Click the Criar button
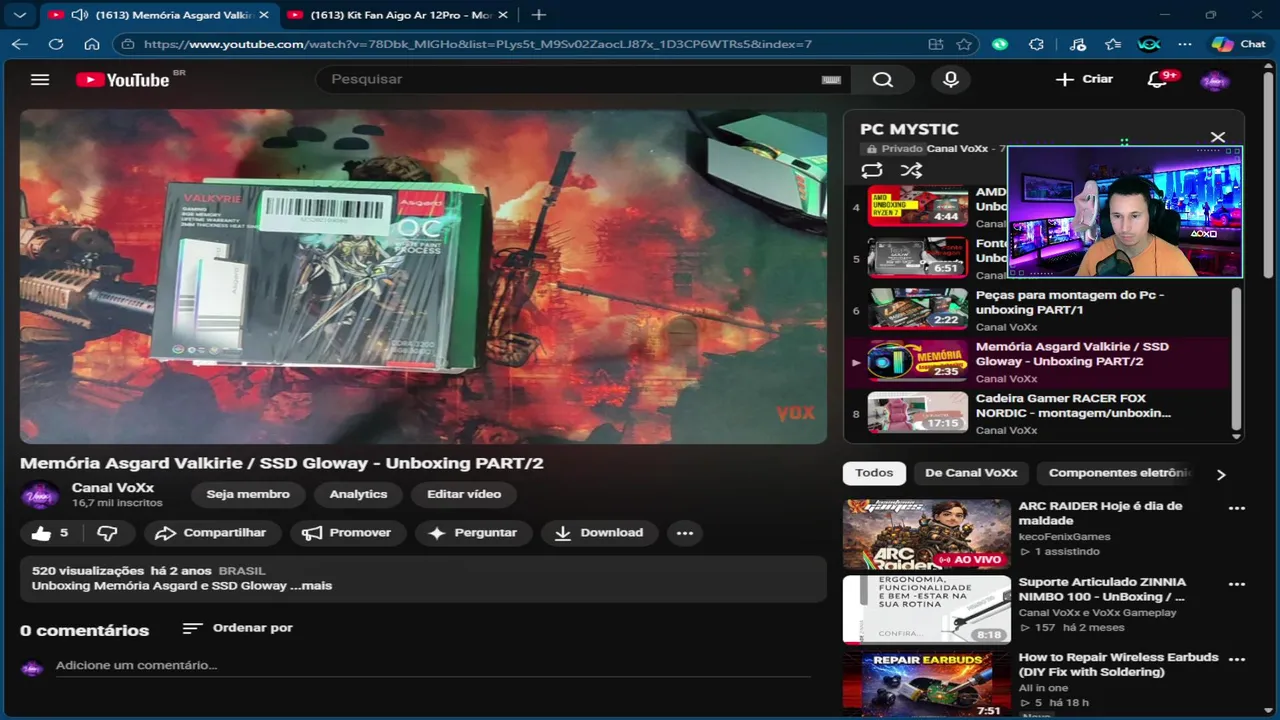Image resolution: width=1280 pixels, height=720 pixels. [1084, 79]
